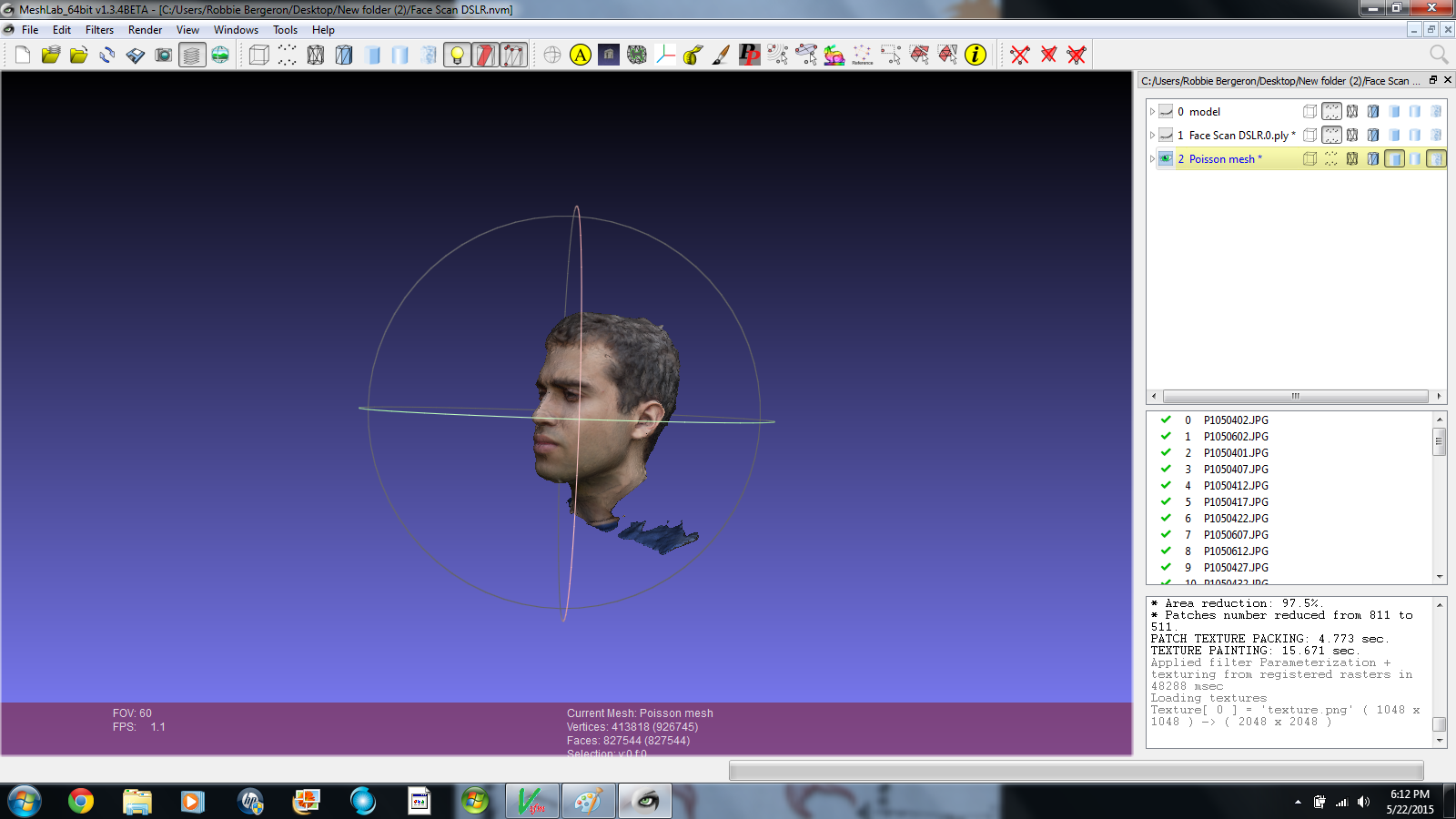This screenshot has width=1456, height=819.
Task: Hide the Poisson mesh layer via eye icon
Action: point(1166,159)
